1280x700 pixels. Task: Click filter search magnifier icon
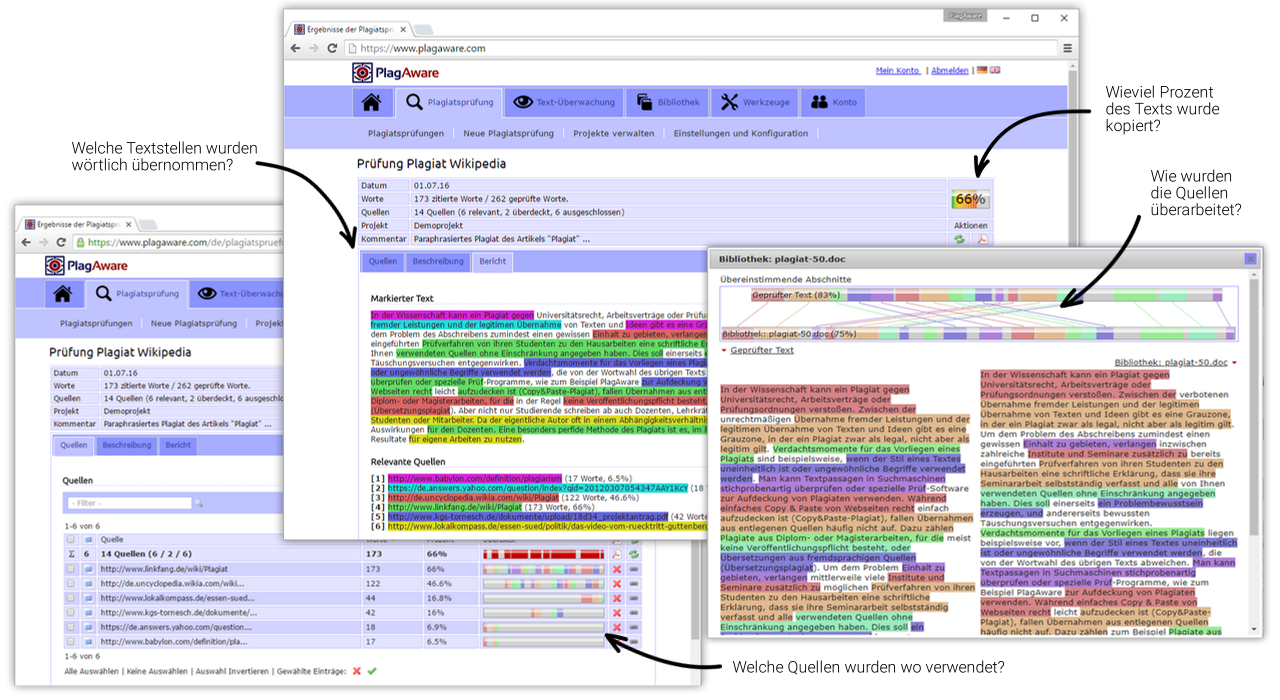pyautogui.click(x=199, y=503)
